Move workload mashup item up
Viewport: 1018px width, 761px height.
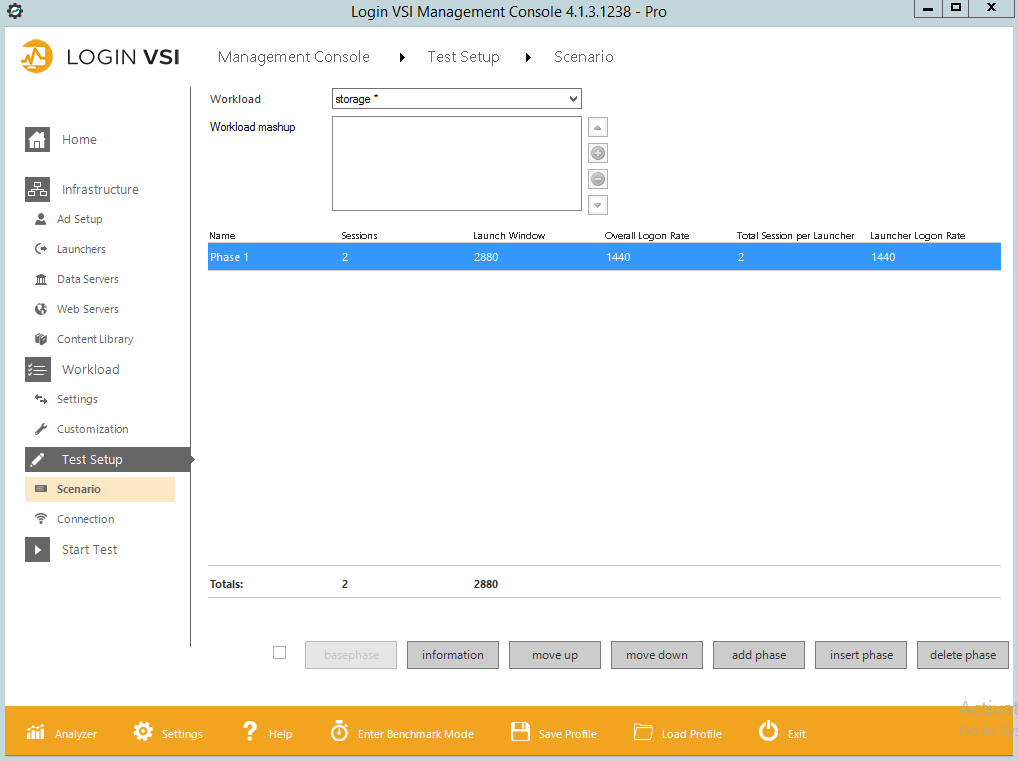point(597,127)
